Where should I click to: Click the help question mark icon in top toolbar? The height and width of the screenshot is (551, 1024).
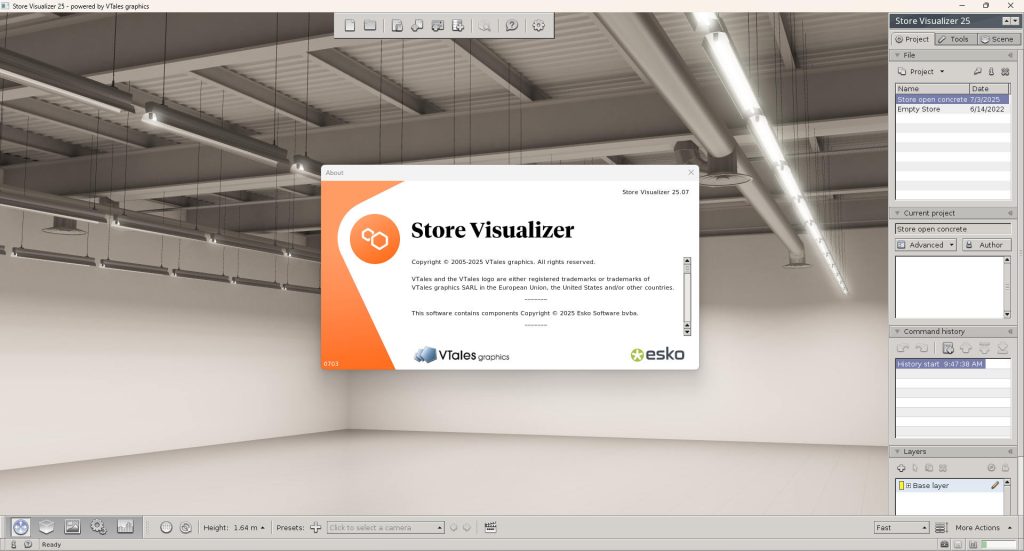512,25
